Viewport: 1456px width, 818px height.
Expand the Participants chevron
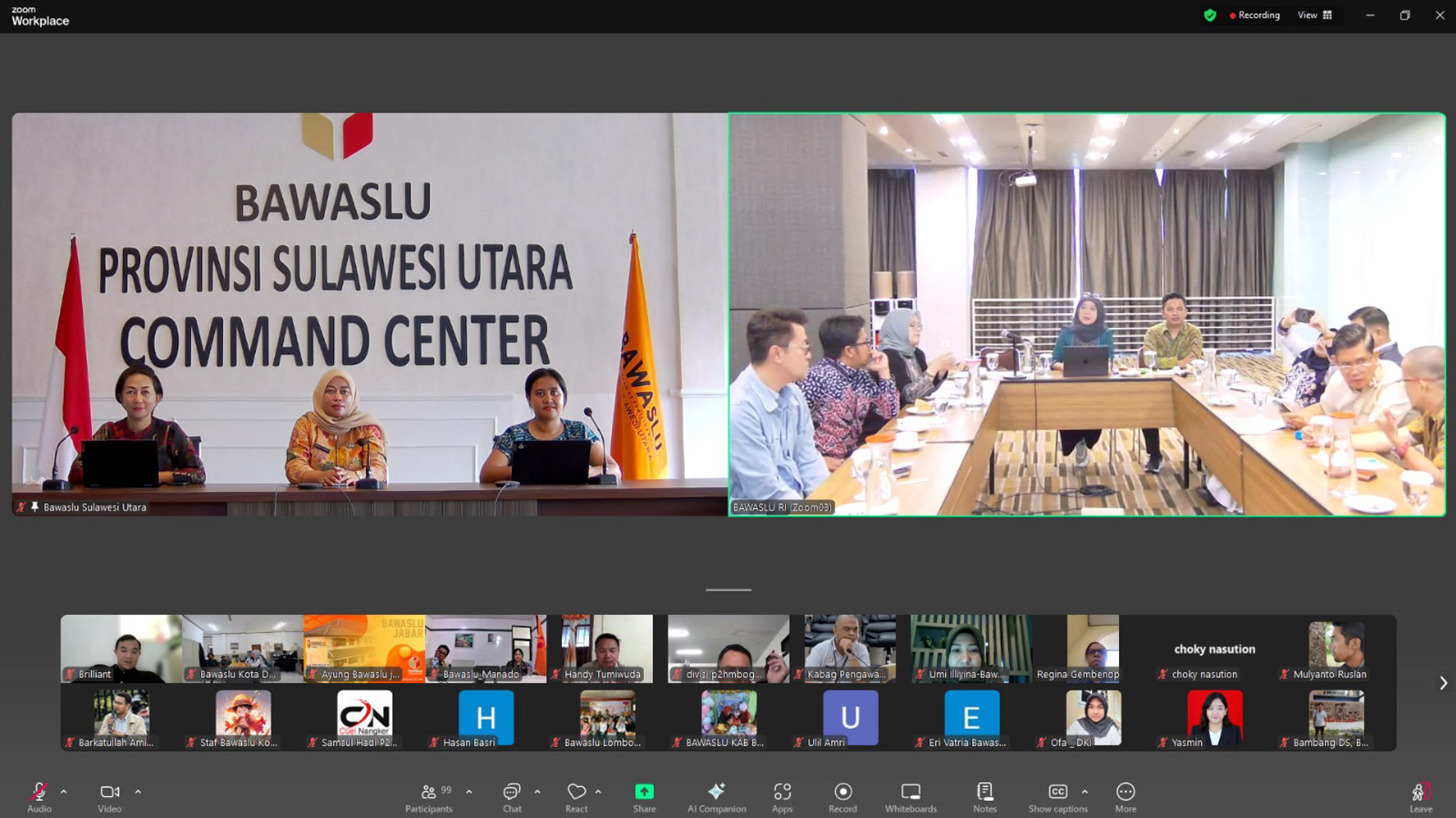469,791
